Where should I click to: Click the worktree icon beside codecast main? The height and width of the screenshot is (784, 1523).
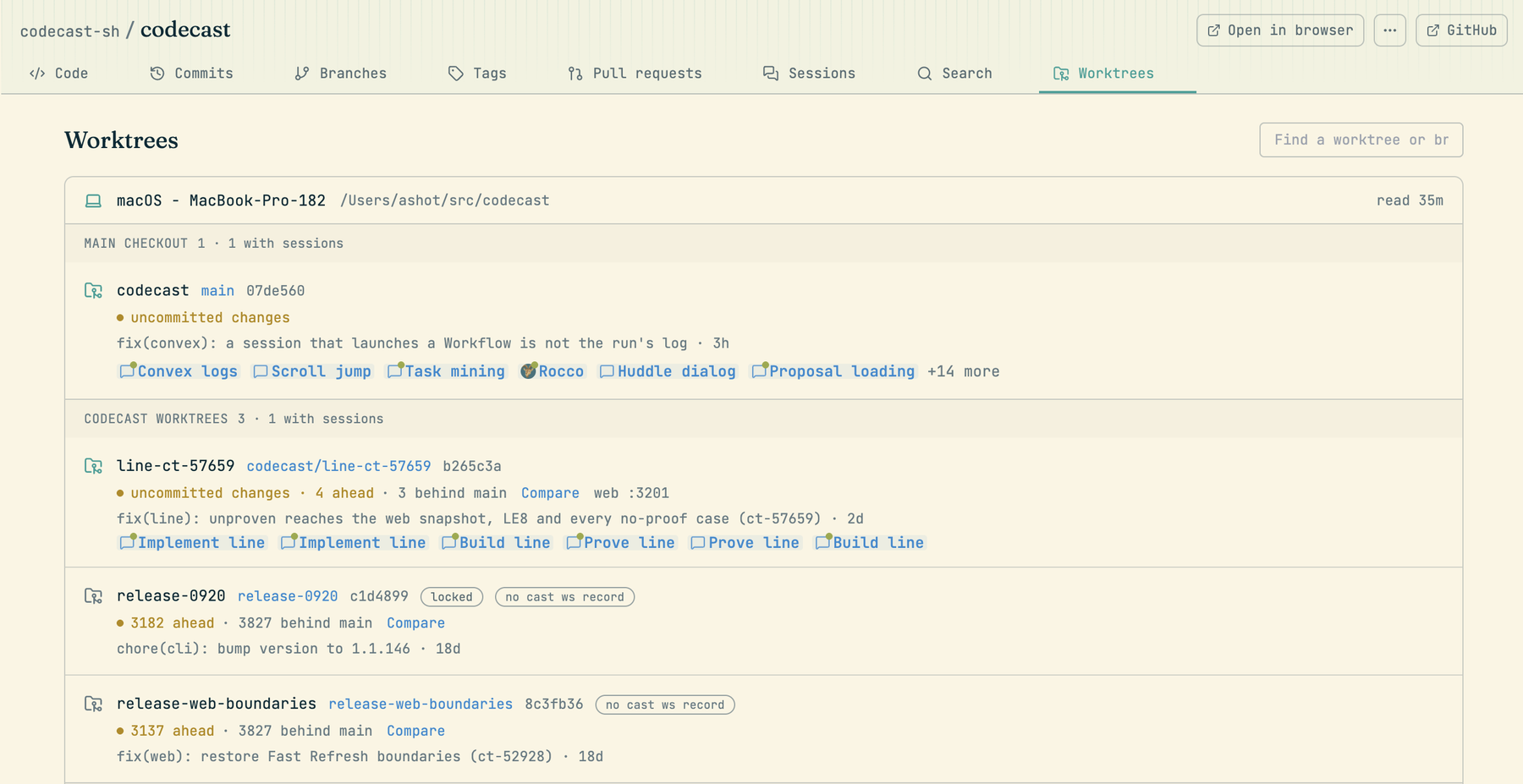[x=93, y=291]
